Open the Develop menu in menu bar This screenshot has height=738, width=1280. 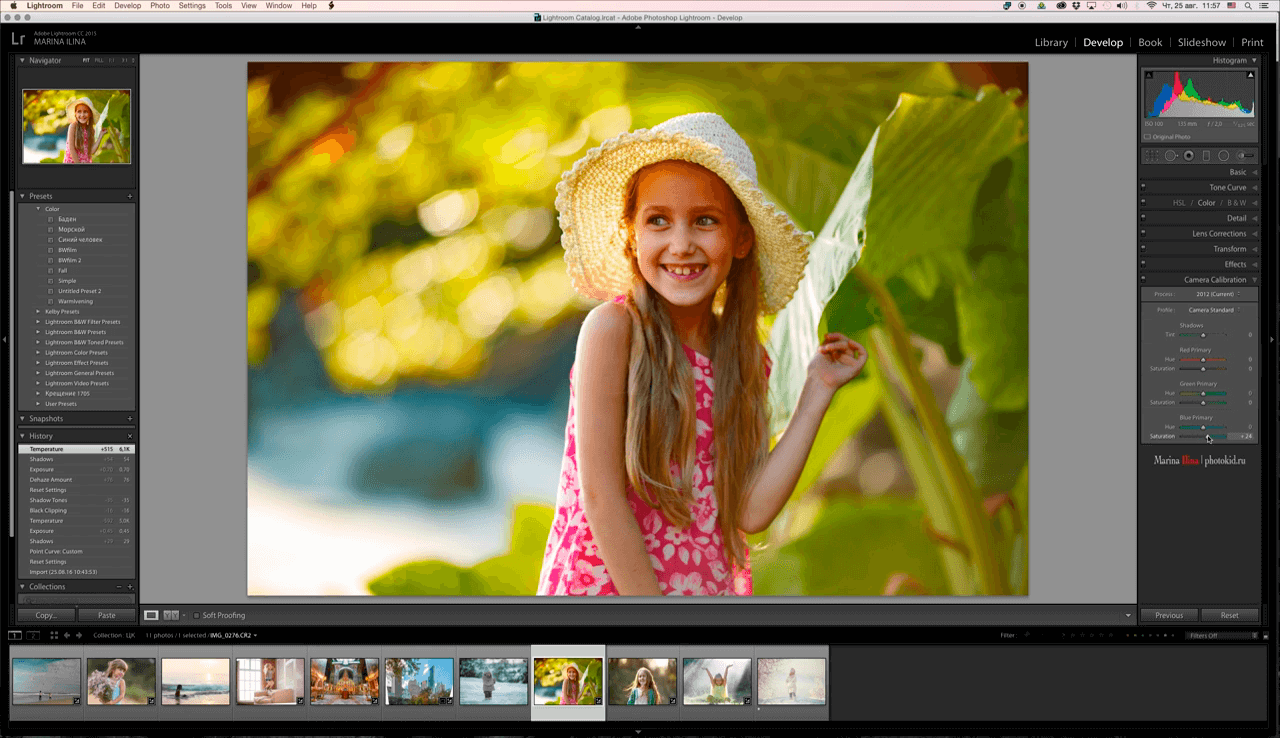(x=127, y=6)
